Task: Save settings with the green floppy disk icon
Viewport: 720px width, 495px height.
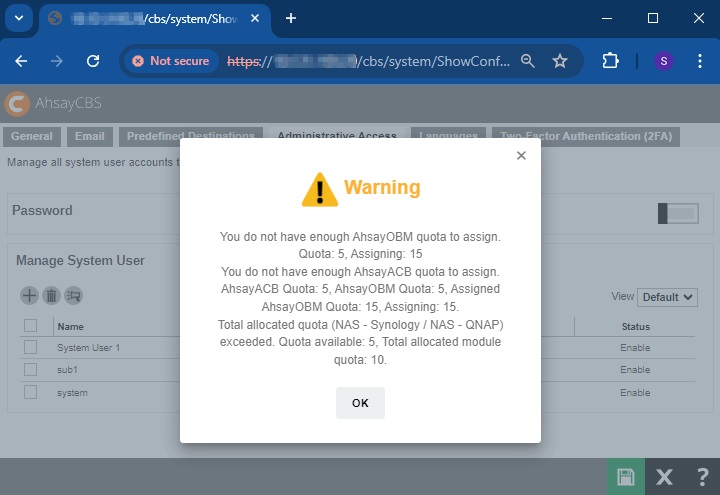Action: 625,477
